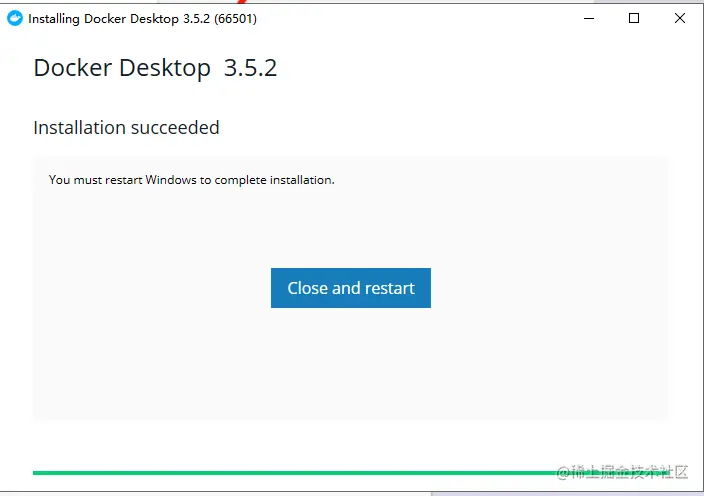Image resolution: width=704 pixels, height=496 pixels.
Task: Click the "You must restart Windows" message
Action: click(192, 180)
